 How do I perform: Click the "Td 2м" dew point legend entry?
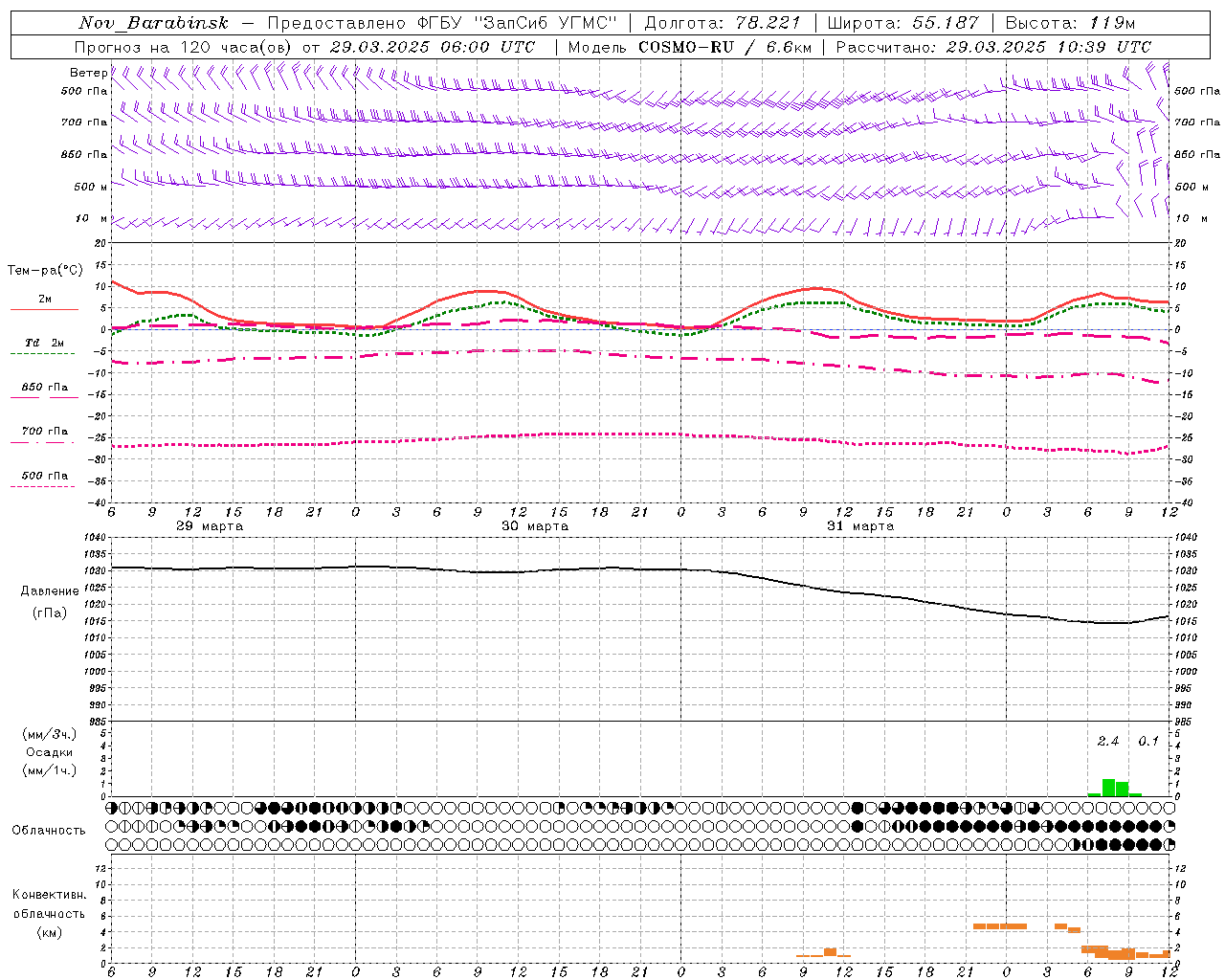(45, 343)
